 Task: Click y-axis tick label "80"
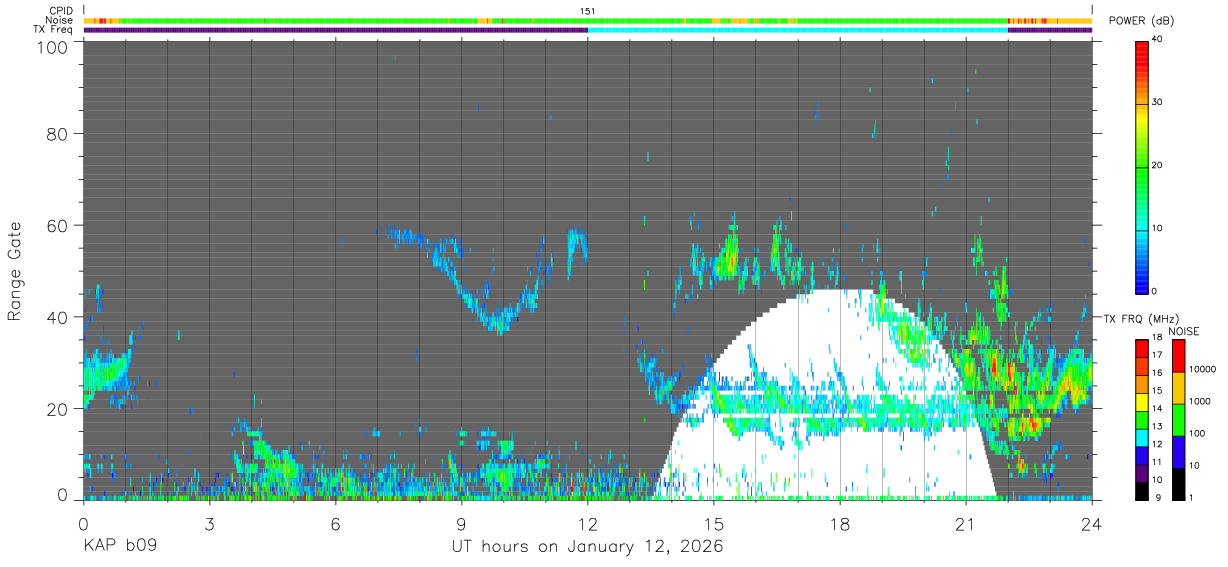(x=58, y=134)
